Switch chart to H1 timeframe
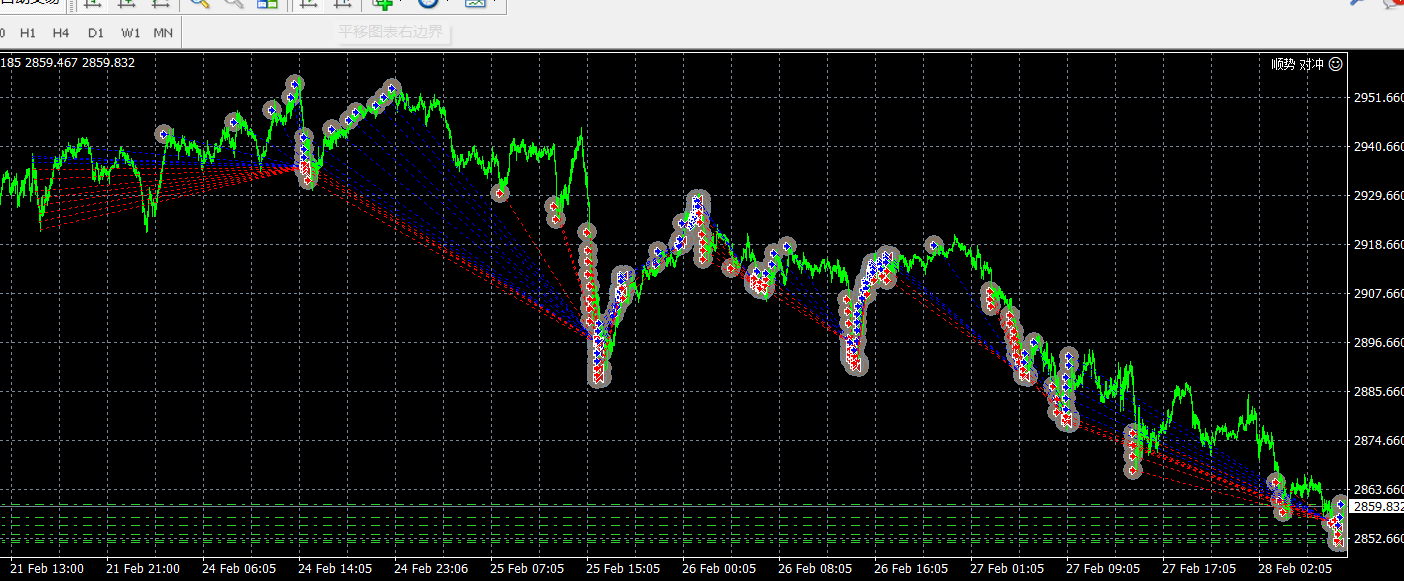1404x581 pixels. pyautogui.click(x=28, y=33)
